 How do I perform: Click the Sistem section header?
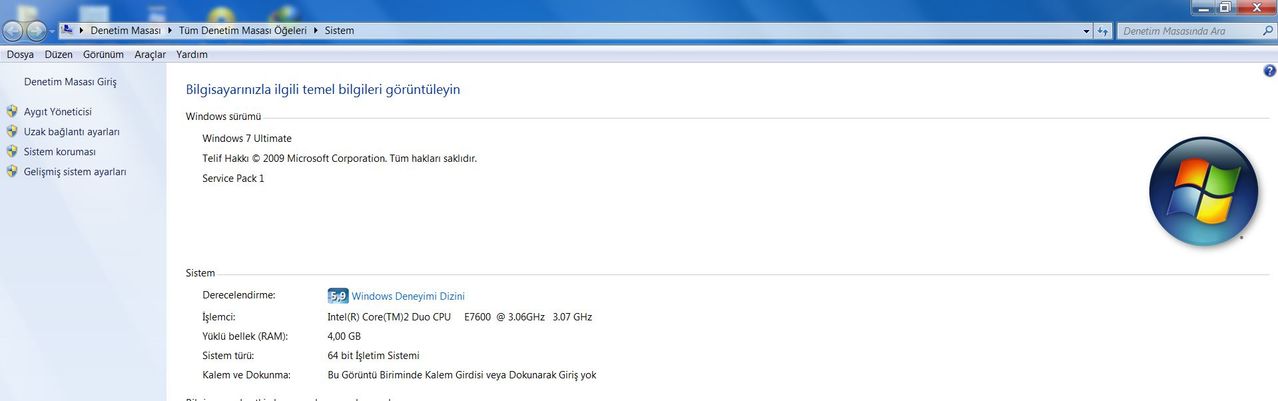[x=200, y=273]
